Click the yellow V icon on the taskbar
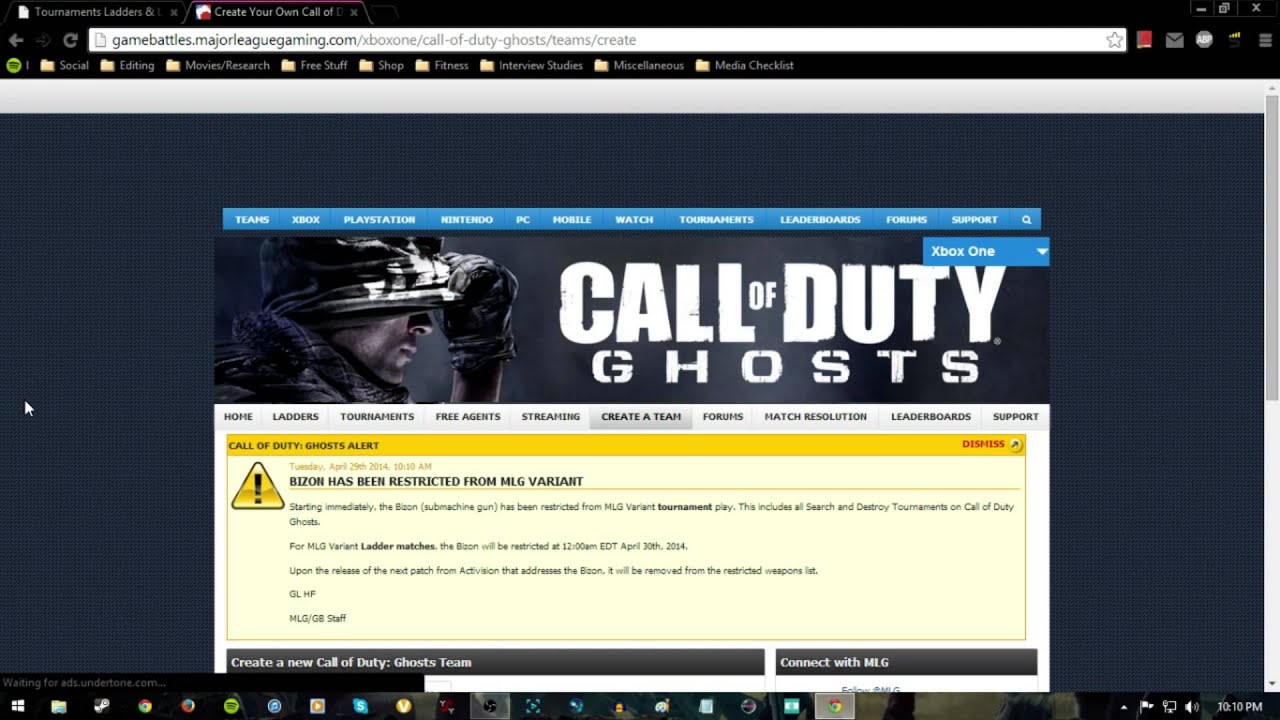Screen dimensions: 1280x720 pos(403,706)
